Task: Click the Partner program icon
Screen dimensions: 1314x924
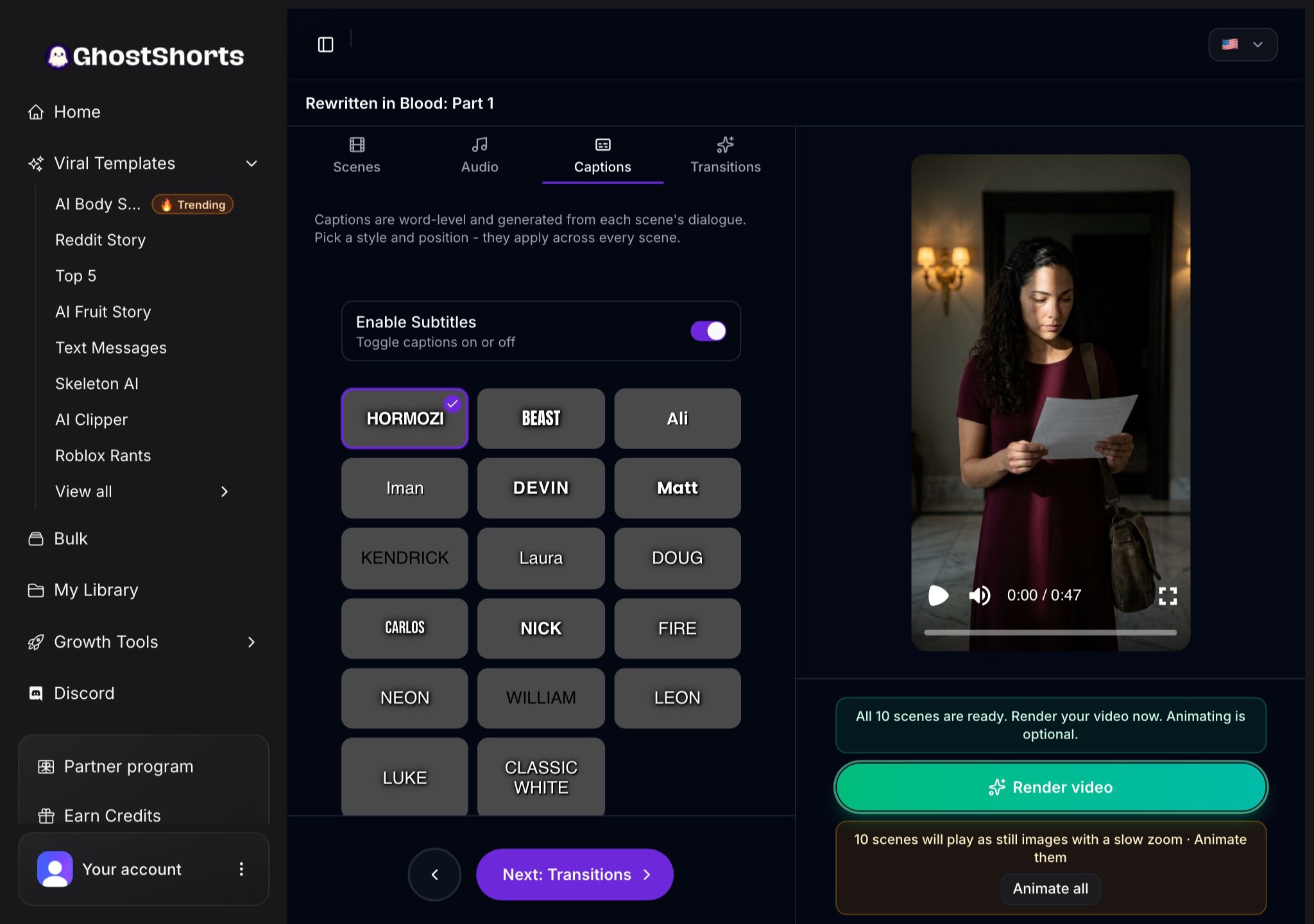Action: click(46, 767)
